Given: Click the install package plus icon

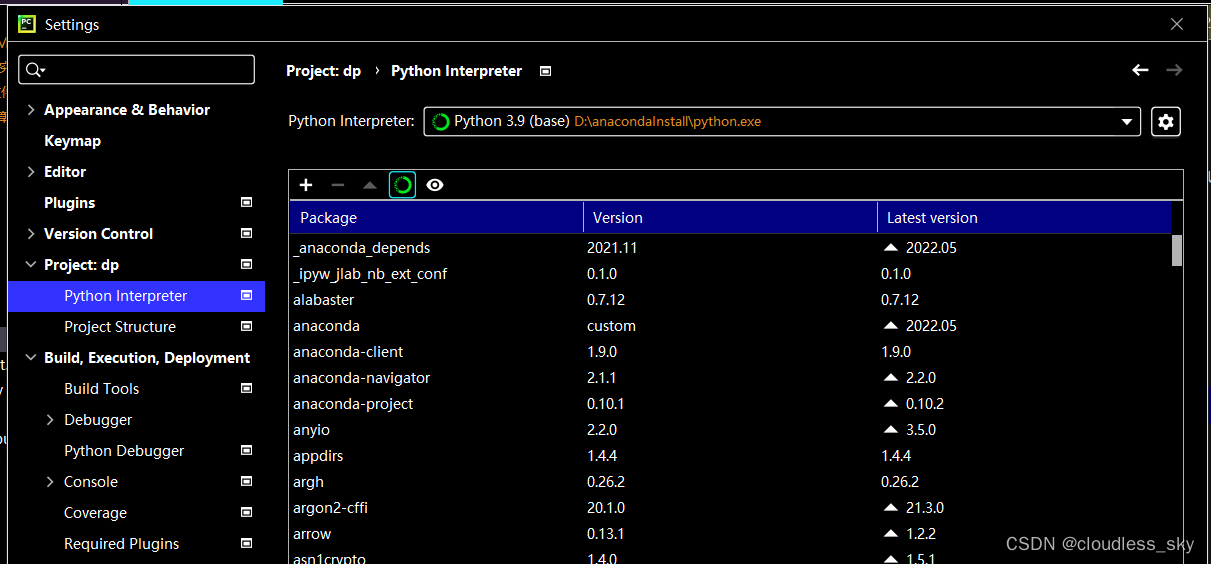Looking at the screenshot, I should [x=306, y=185].
